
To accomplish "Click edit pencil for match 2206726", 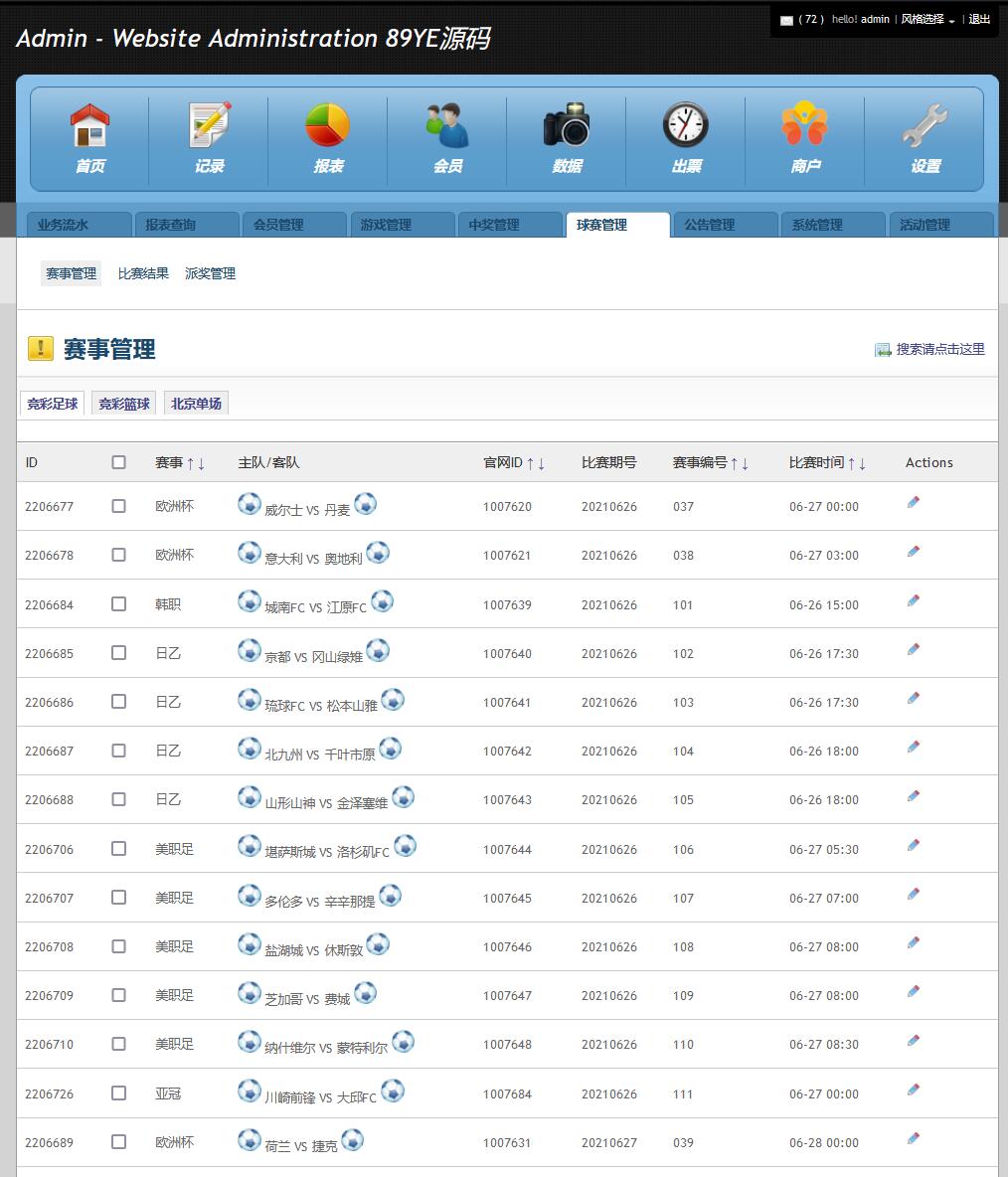I will click(x=914, y=1091).
